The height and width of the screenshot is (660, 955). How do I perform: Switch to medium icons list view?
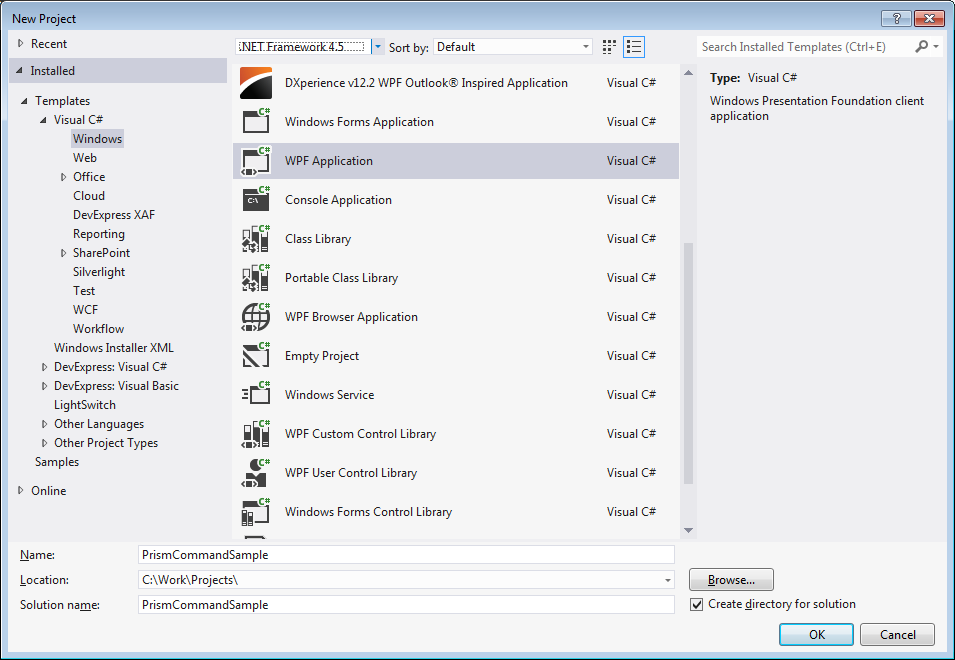coord(634,47)
